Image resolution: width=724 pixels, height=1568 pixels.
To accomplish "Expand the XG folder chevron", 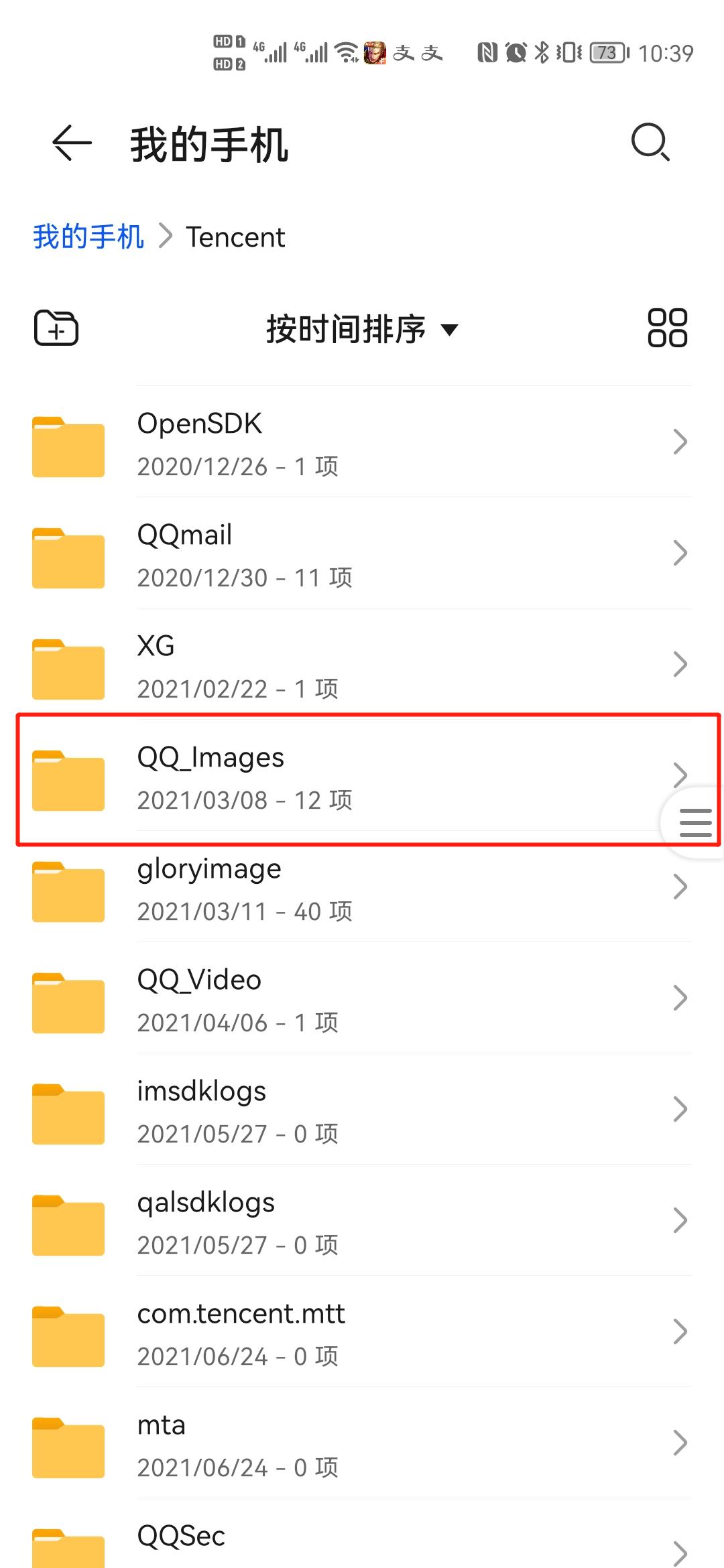I will point(680,664).
